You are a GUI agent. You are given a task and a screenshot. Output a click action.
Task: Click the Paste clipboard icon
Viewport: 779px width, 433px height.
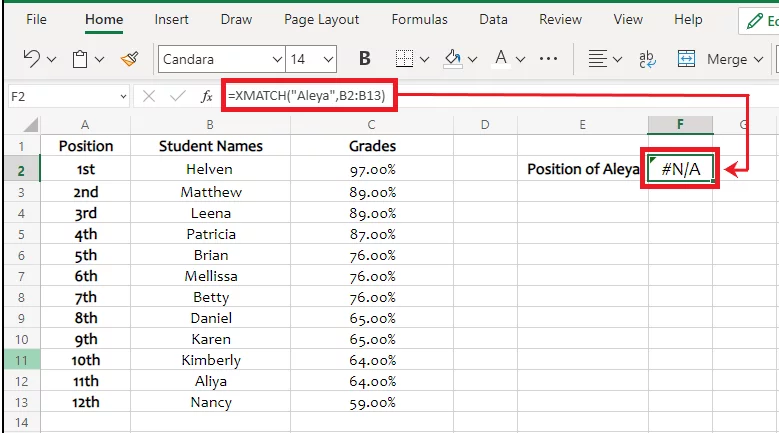tap(80, 59)
